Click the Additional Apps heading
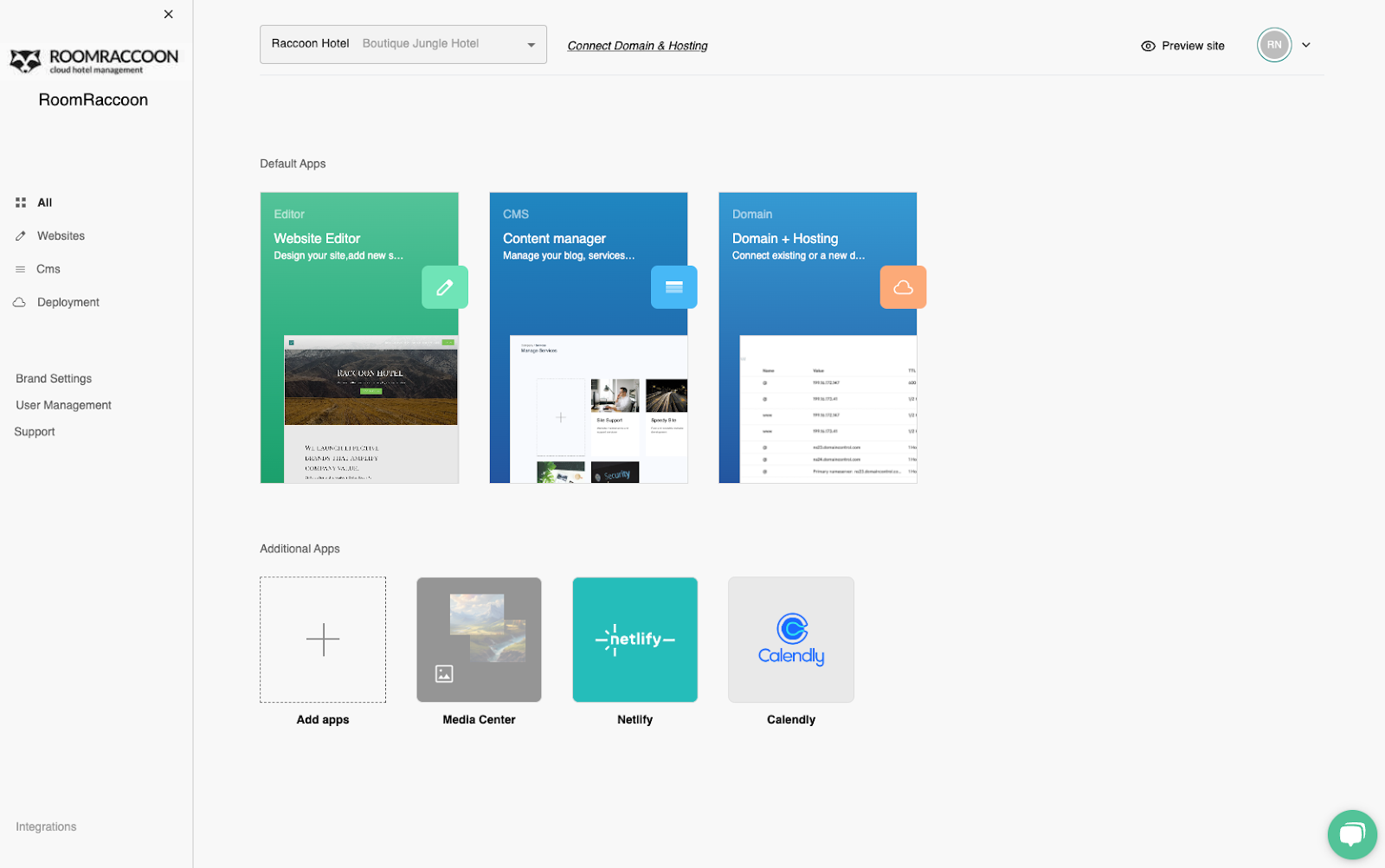1385x868 pixels. pyautogui.click(x=300, y=549)
